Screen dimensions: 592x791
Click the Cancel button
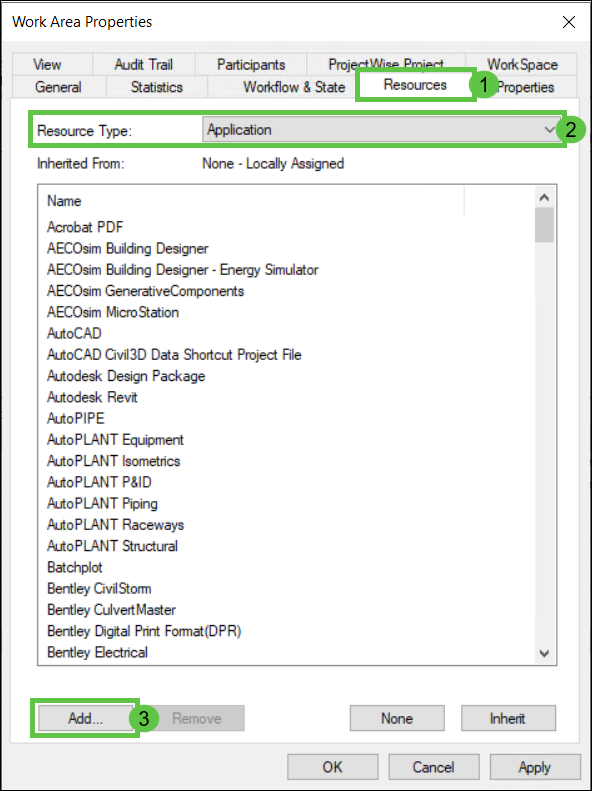[x=433, y=767]
